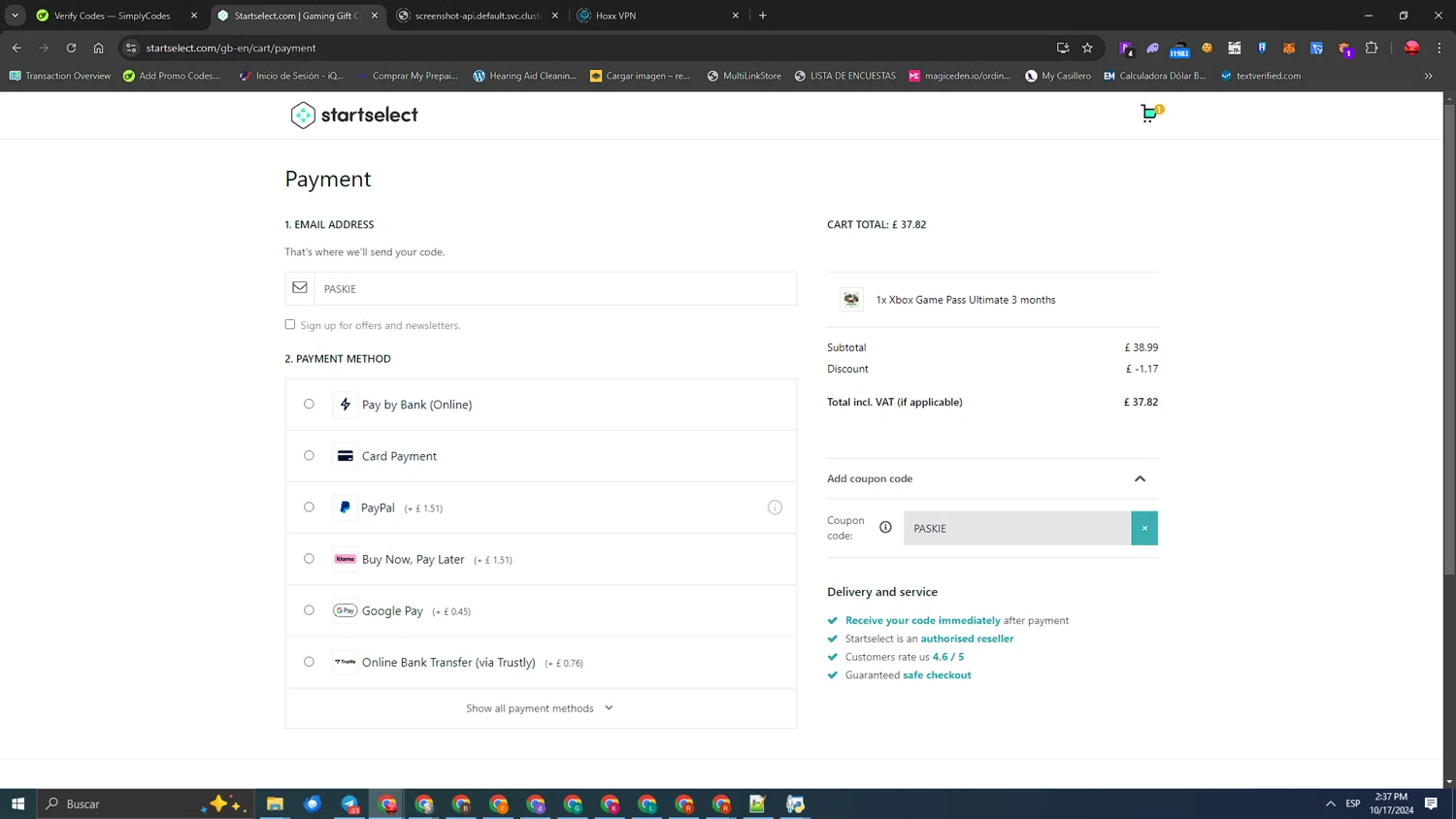Open Telegram from the taskbar
The height and width of the screenshot is (819, 1456).
tap(350, 803)
